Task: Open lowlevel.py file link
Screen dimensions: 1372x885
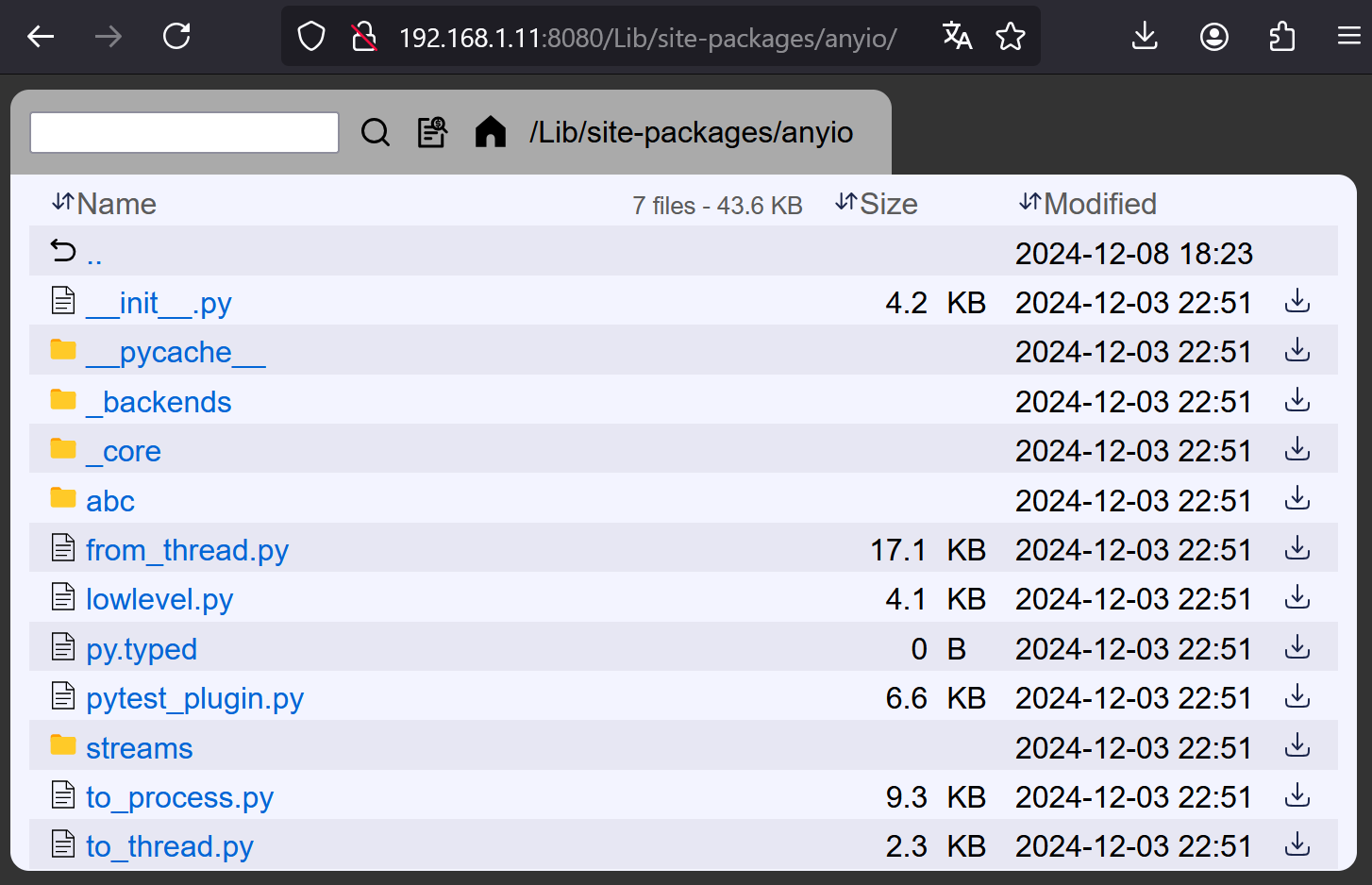Action: coord(159,599)
